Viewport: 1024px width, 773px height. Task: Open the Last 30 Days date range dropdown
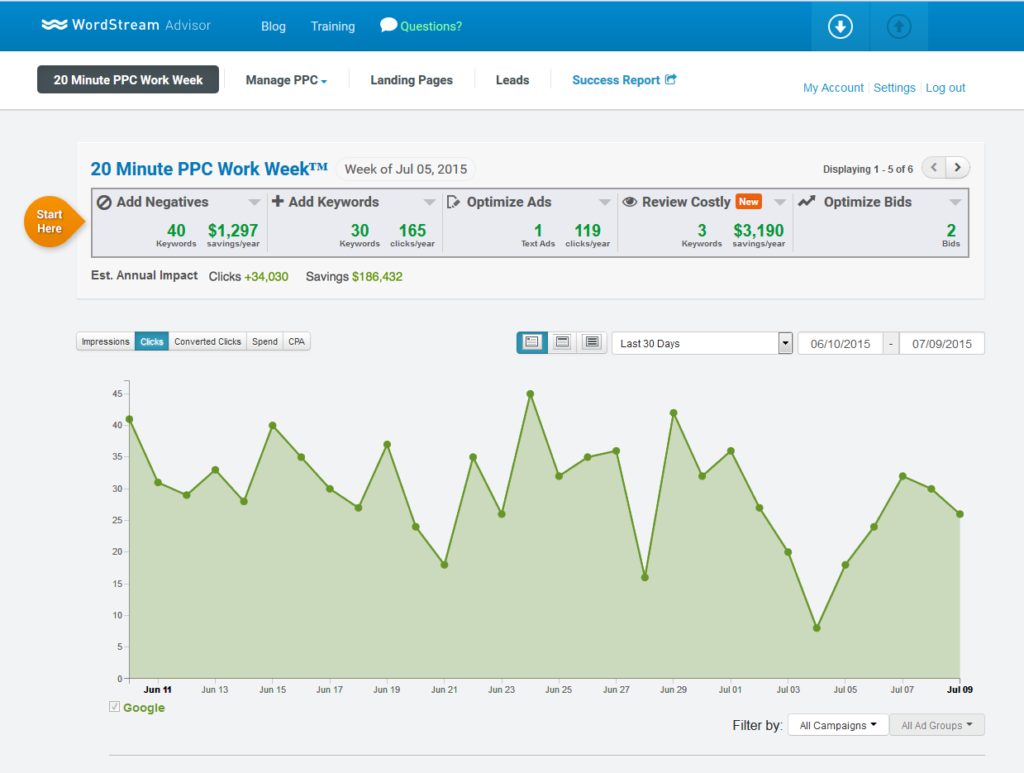(x=702, y=343)
